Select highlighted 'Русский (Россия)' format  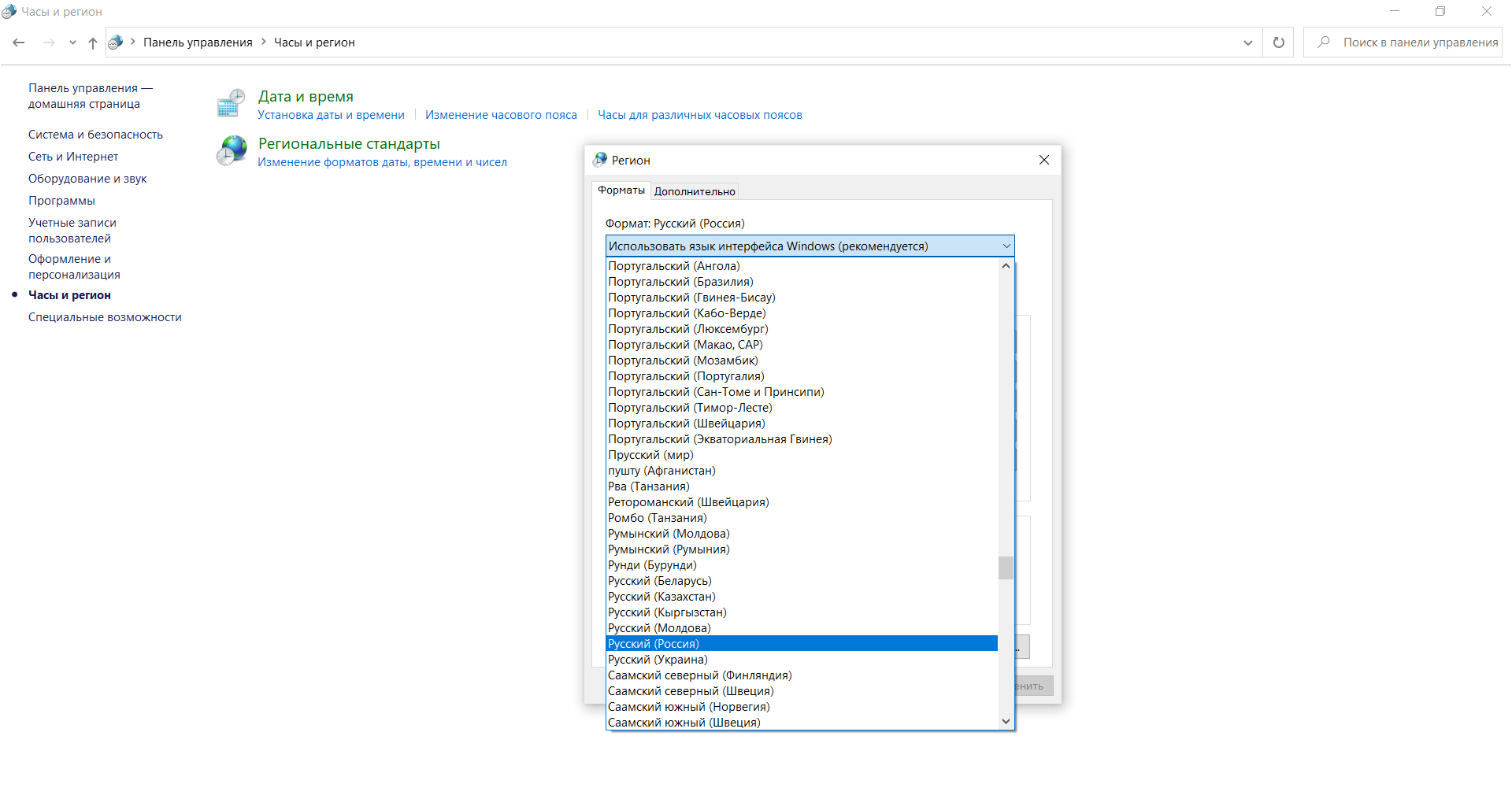(x=802, y=644)
